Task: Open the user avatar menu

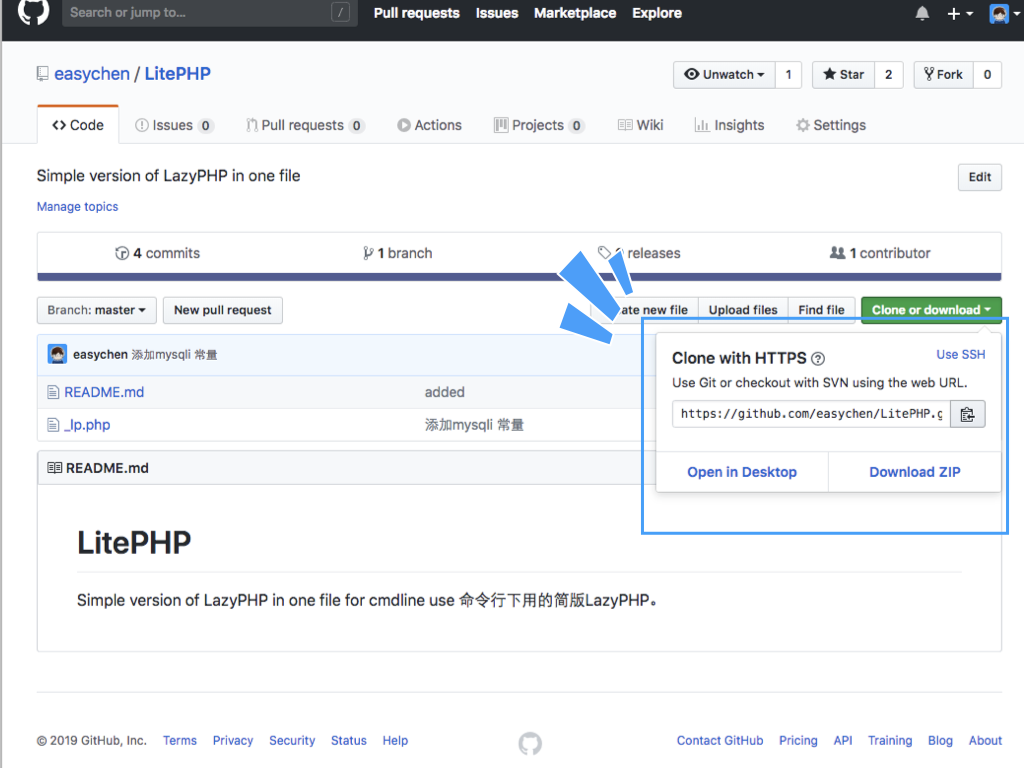Action: click(x=1004, y=14)
